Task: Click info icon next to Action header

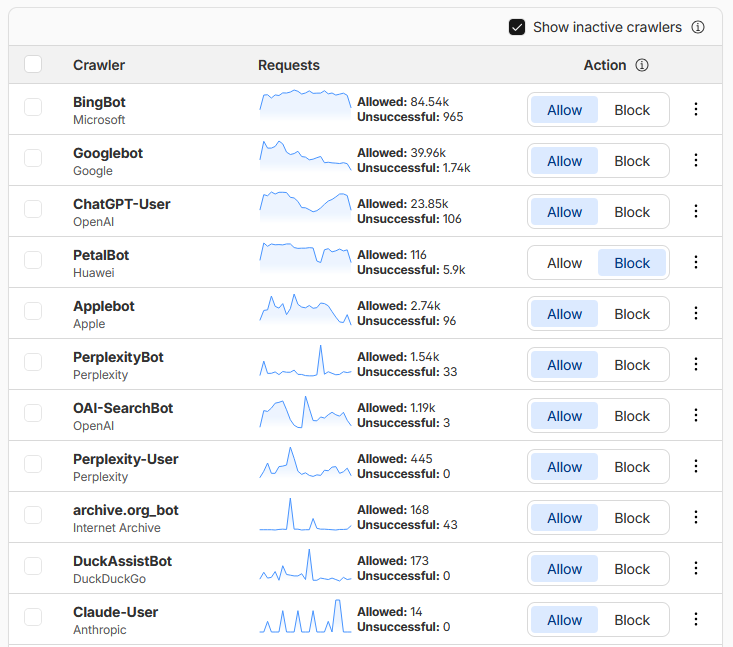Action: tap(642, 65)
